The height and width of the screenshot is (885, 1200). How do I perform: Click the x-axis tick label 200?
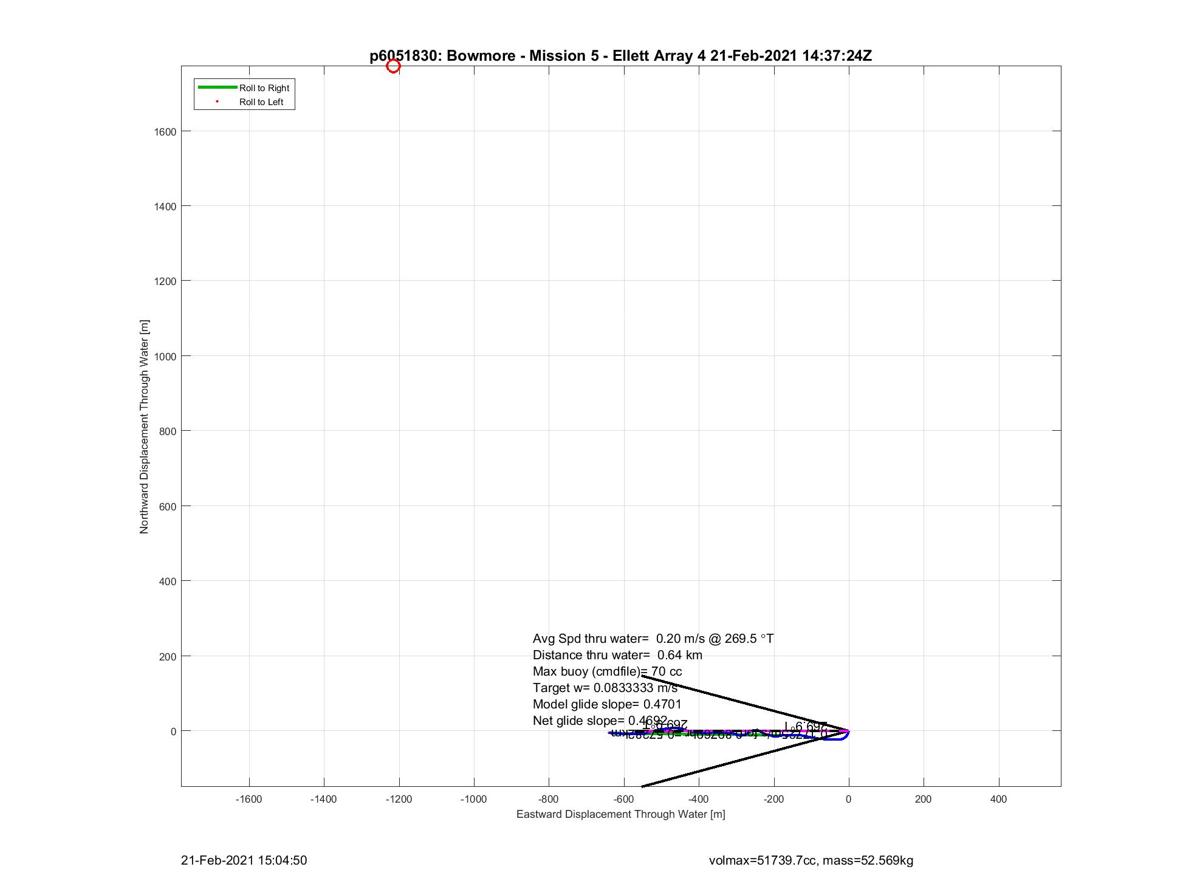[x=923, y=799]
